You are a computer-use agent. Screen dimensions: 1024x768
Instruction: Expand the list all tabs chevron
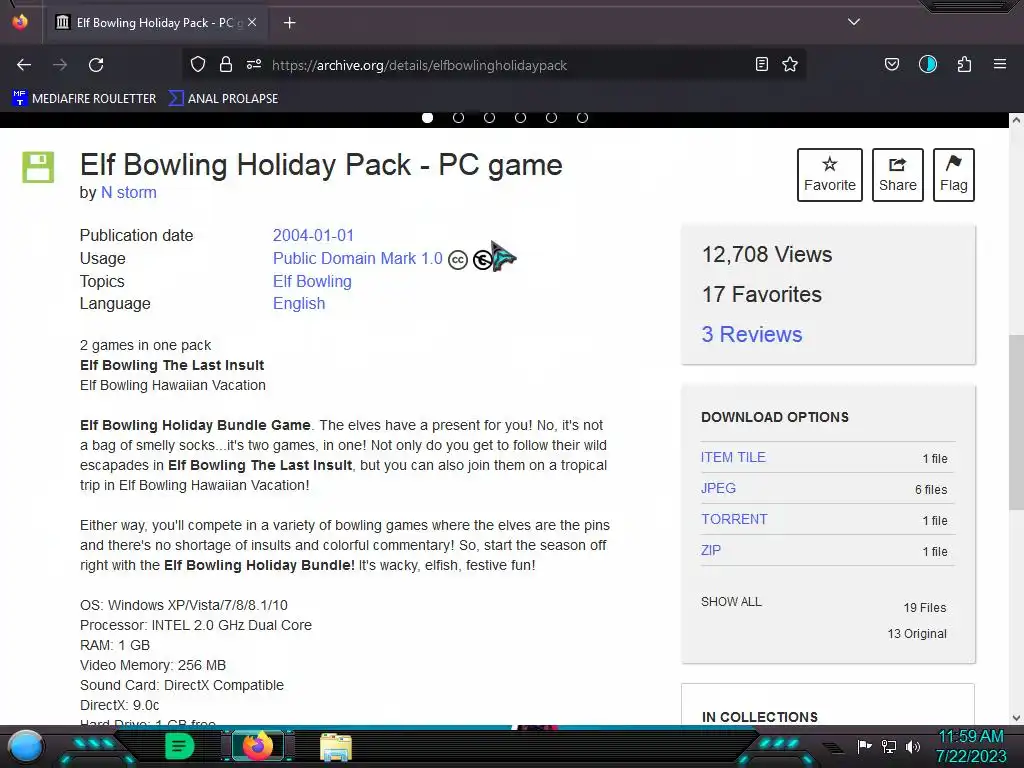pyautogui.click(x=854, y=22)
